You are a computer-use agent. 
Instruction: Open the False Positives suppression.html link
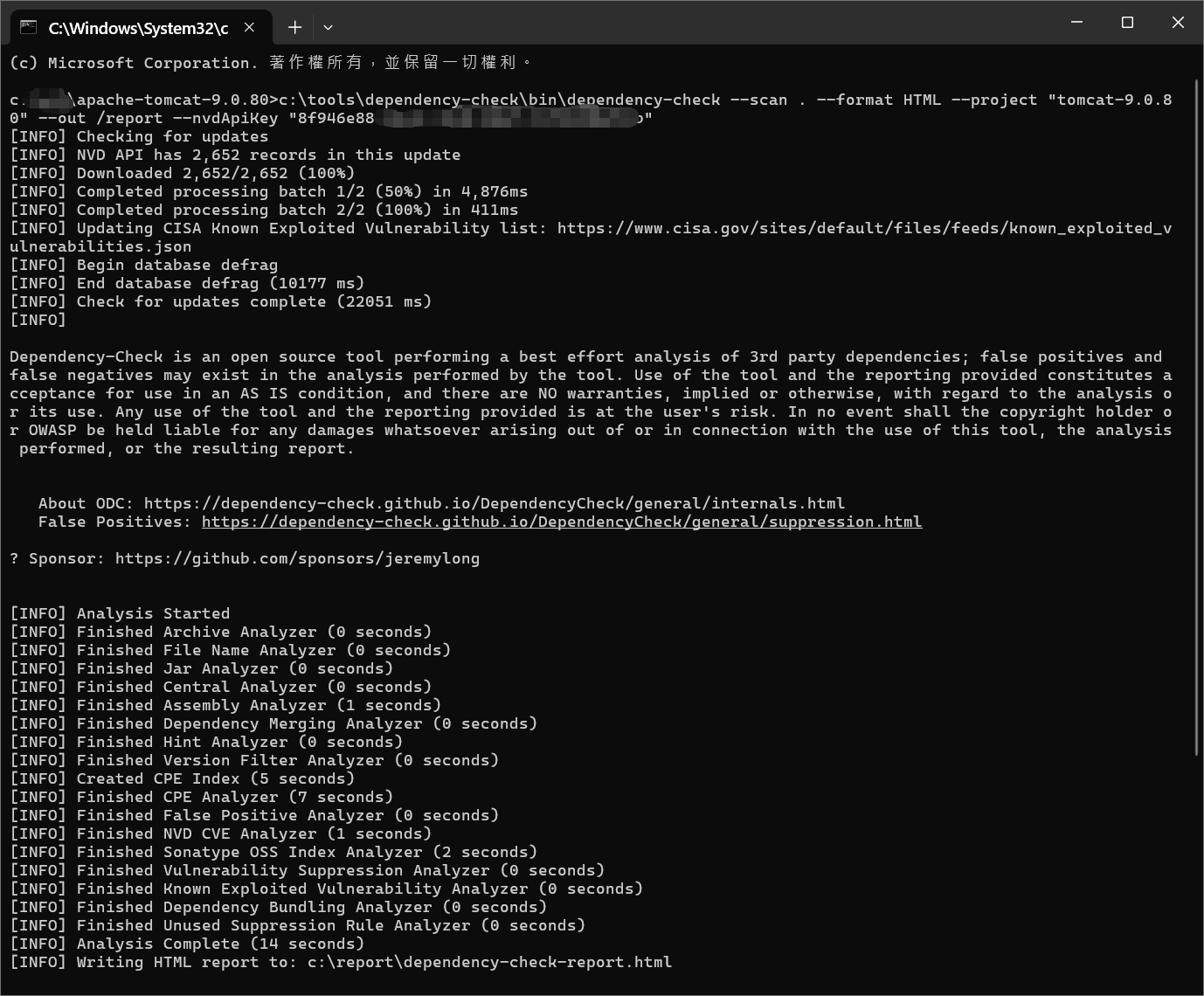point(562,522)
